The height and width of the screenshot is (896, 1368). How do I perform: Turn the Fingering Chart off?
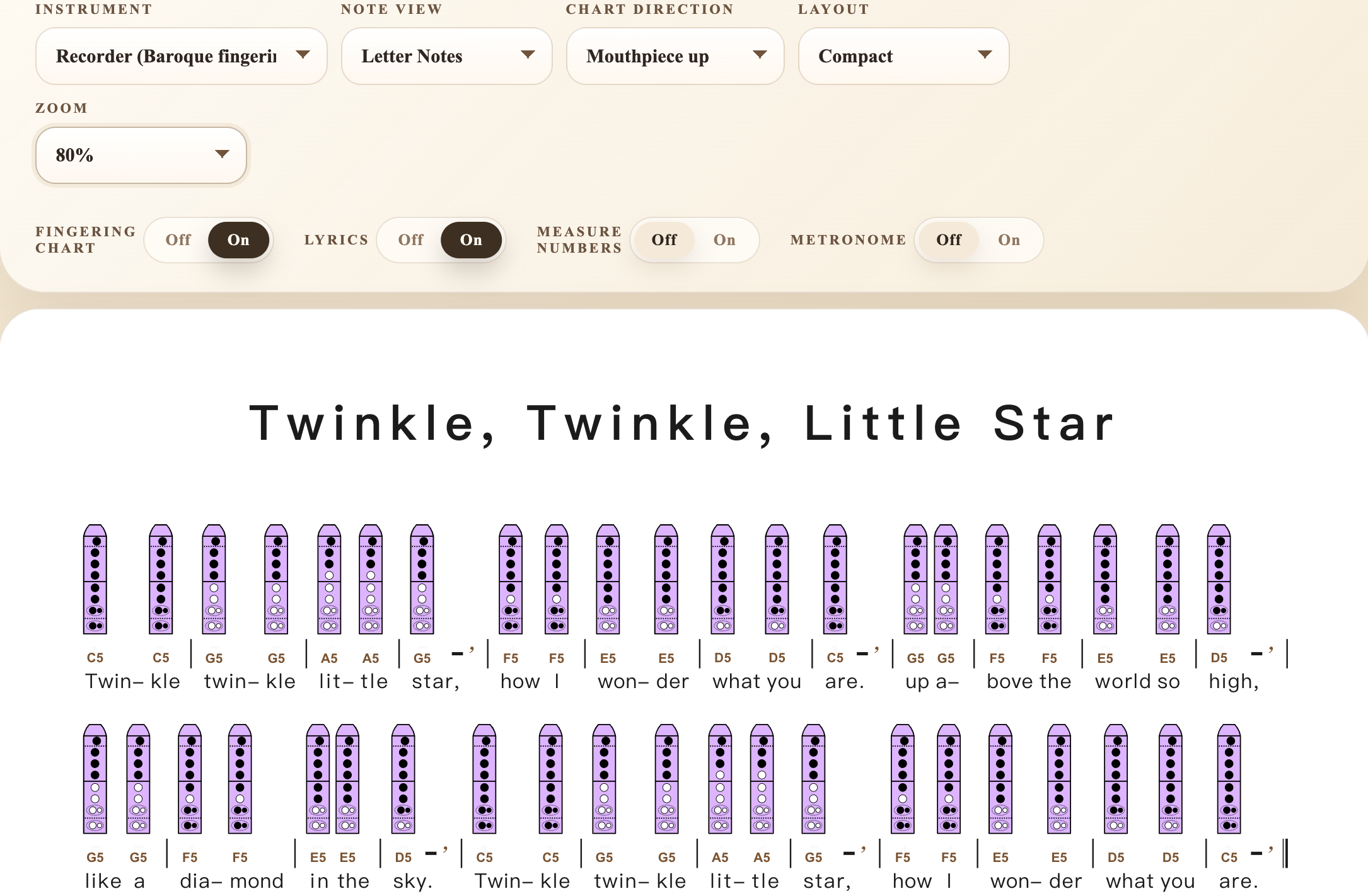(178, 240)
